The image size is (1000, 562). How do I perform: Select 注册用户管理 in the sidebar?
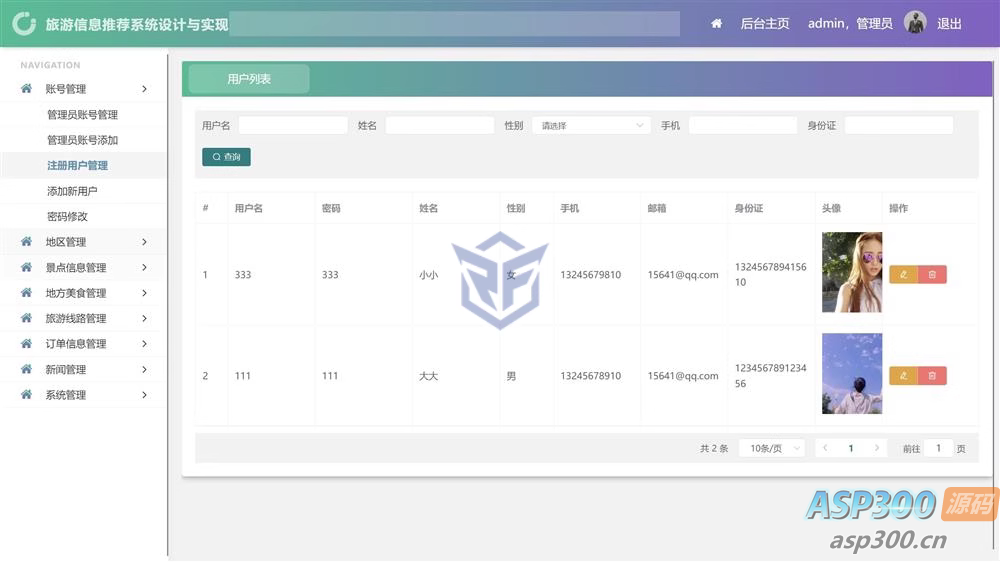[x=77, y=166]
